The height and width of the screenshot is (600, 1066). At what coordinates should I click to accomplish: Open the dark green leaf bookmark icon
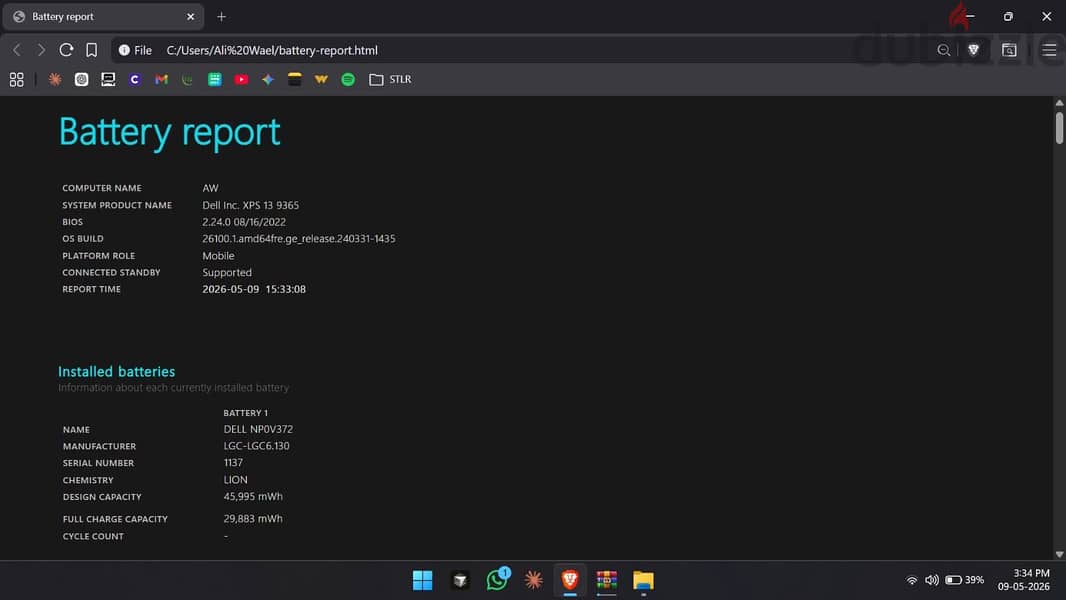pos(188,80)
